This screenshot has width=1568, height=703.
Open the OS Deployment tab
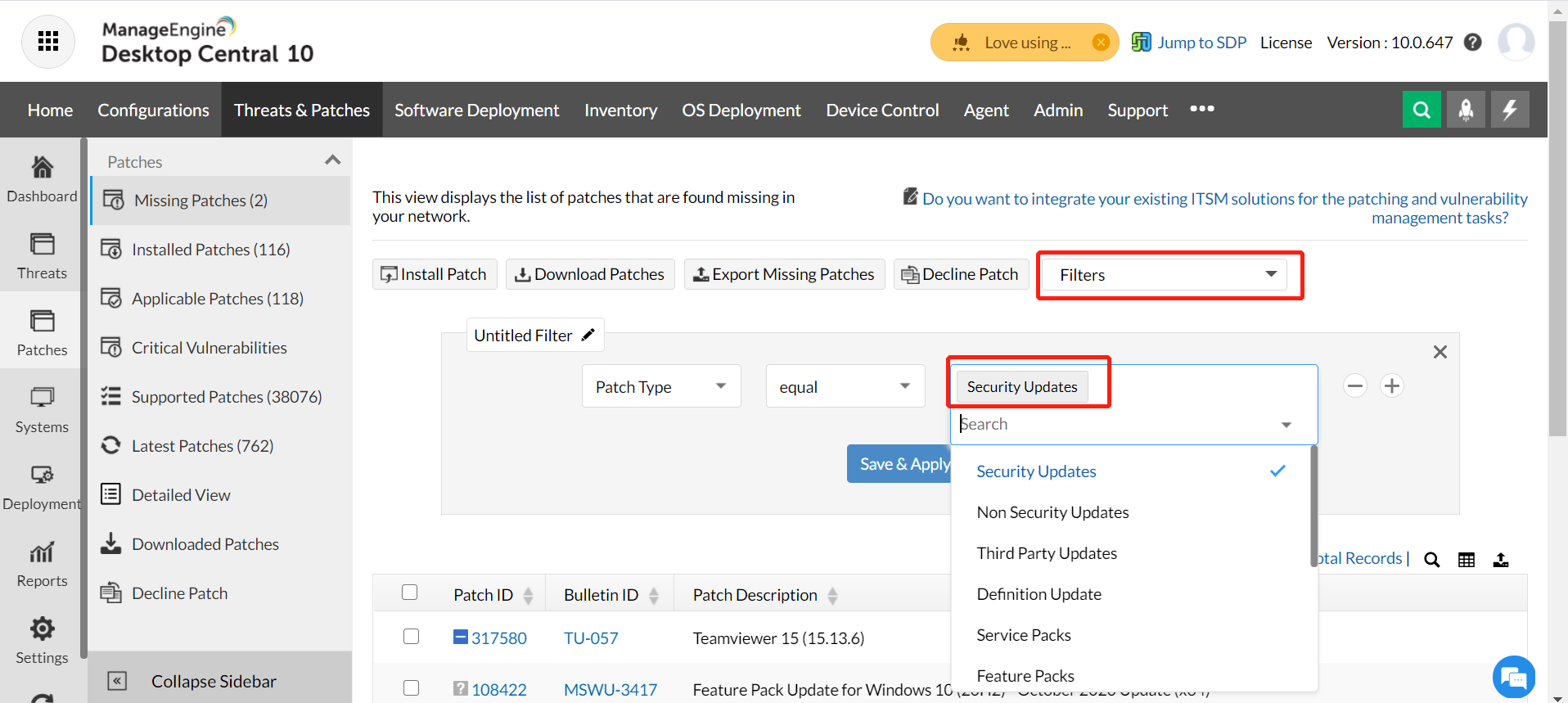click(x=741, y=110)
